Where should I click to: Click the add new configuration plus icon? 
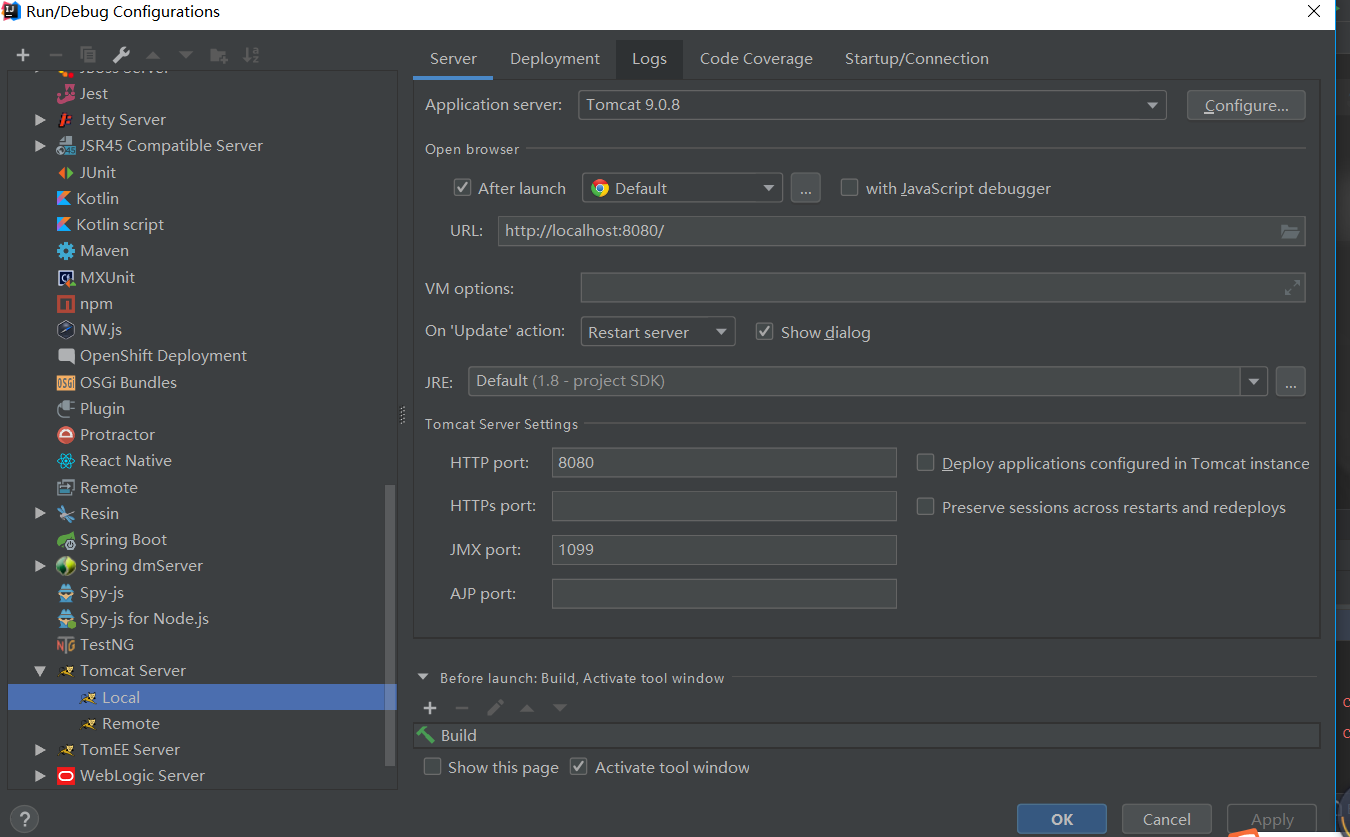click(x=23, y=55)
